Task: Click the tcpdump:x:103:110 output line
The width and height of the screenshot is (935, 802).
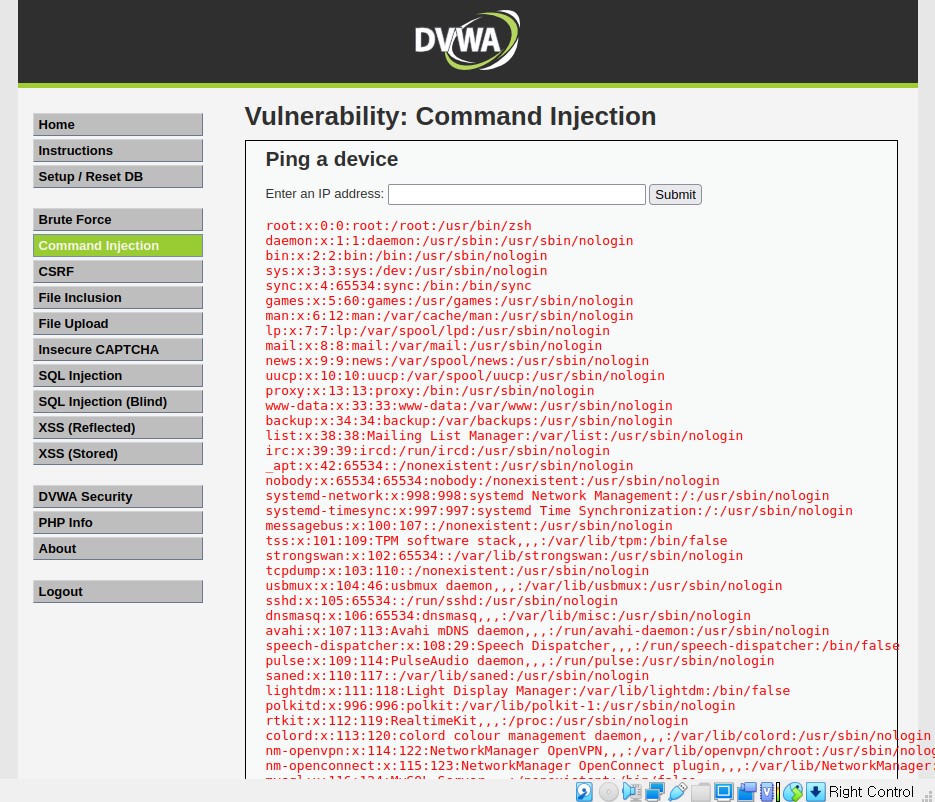Action: point(457,571)
